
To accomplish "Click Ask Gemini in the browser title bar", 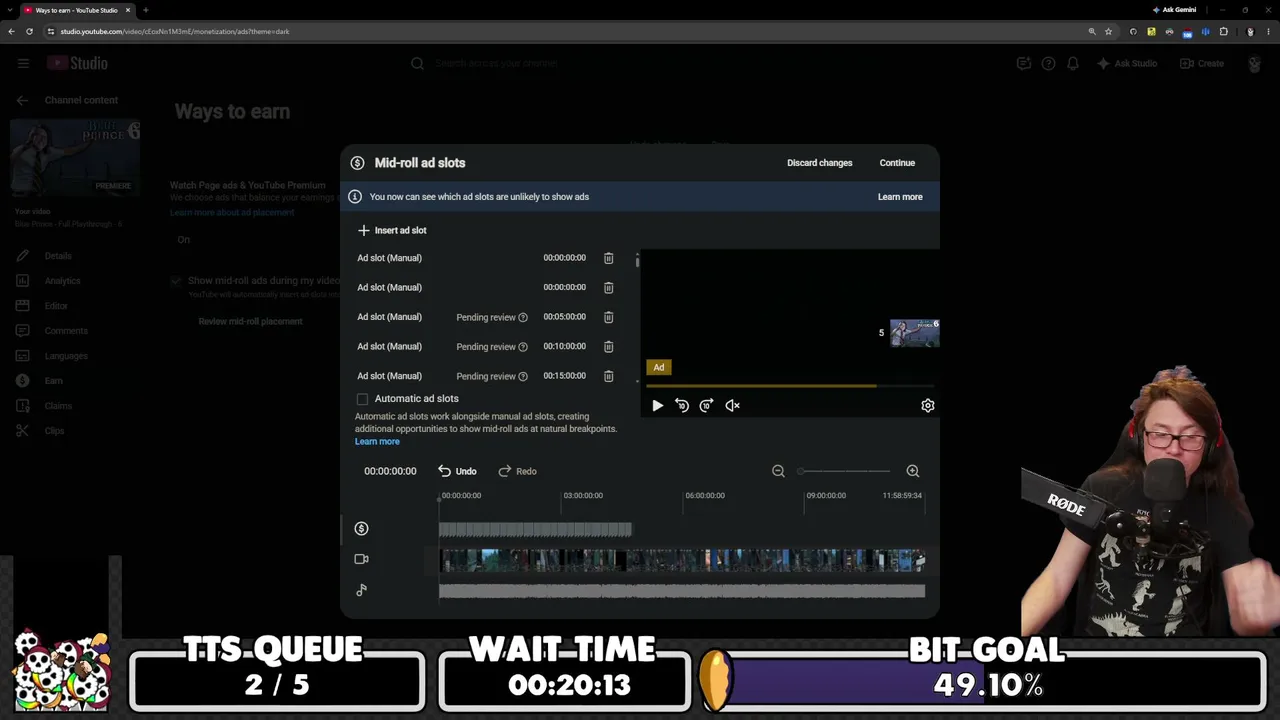I will (x=1174, y=10).
